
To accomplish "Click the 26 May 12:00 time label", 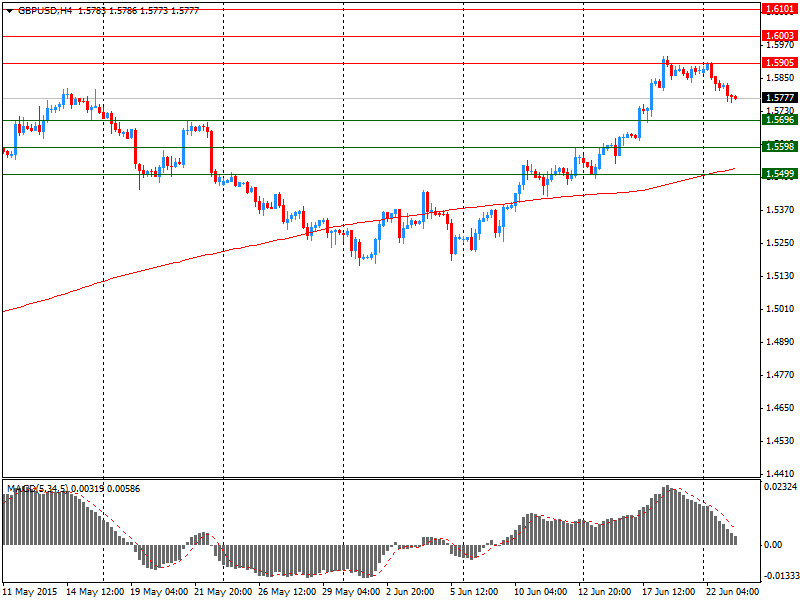I will pos(287,592).
